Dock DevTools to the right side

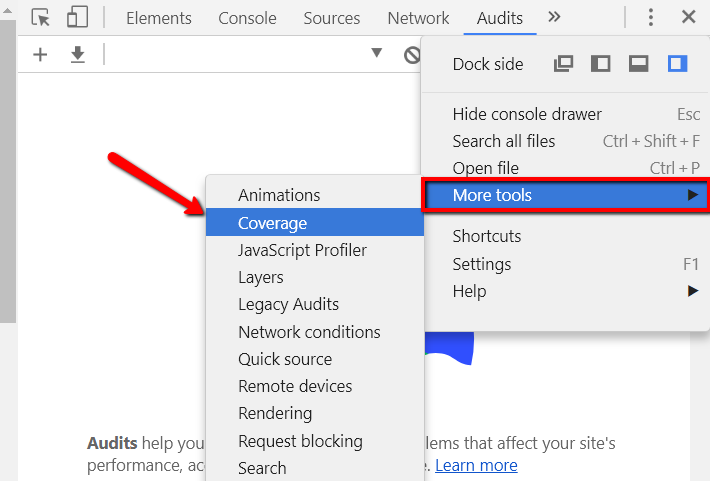click(677, 64)
